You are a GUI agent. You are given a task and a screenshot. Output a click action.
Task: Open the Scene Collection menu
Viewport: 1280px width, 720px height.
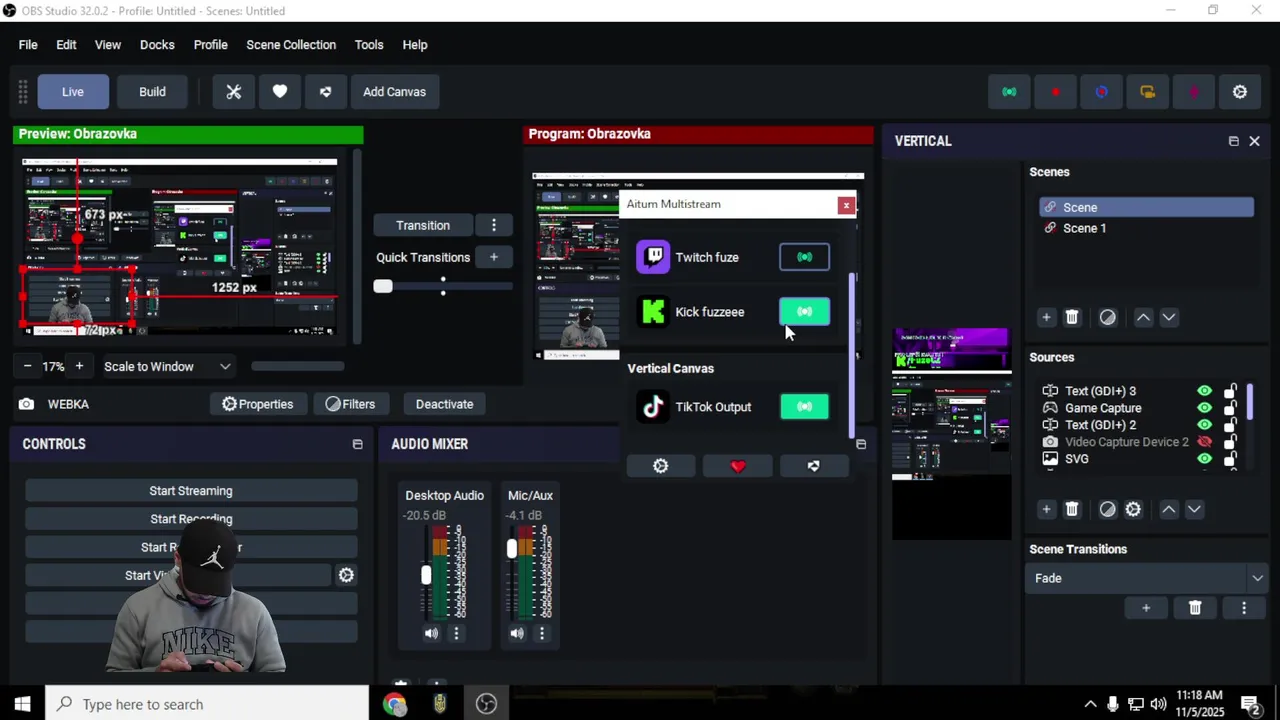pyautogui.click(x=291, y=45)
